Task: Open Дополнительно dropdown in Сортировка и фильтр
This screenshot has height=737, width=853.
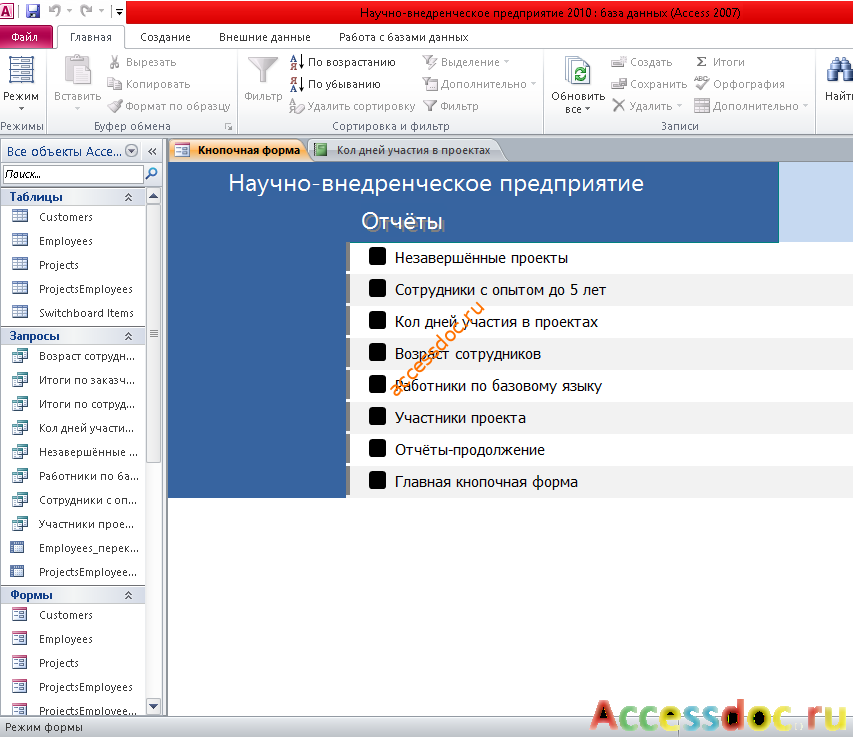Action: (x=480, y=84)
